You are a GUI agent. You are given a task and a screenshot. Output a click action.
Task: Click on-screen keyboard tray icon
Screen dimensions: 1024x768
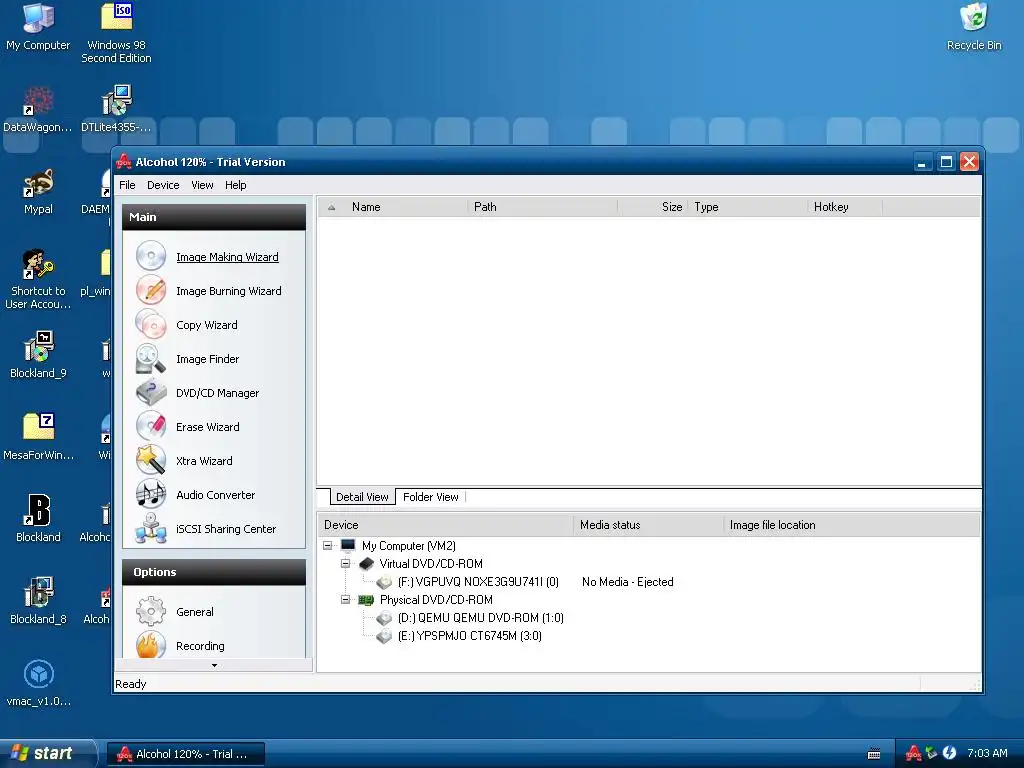[873, 754]
